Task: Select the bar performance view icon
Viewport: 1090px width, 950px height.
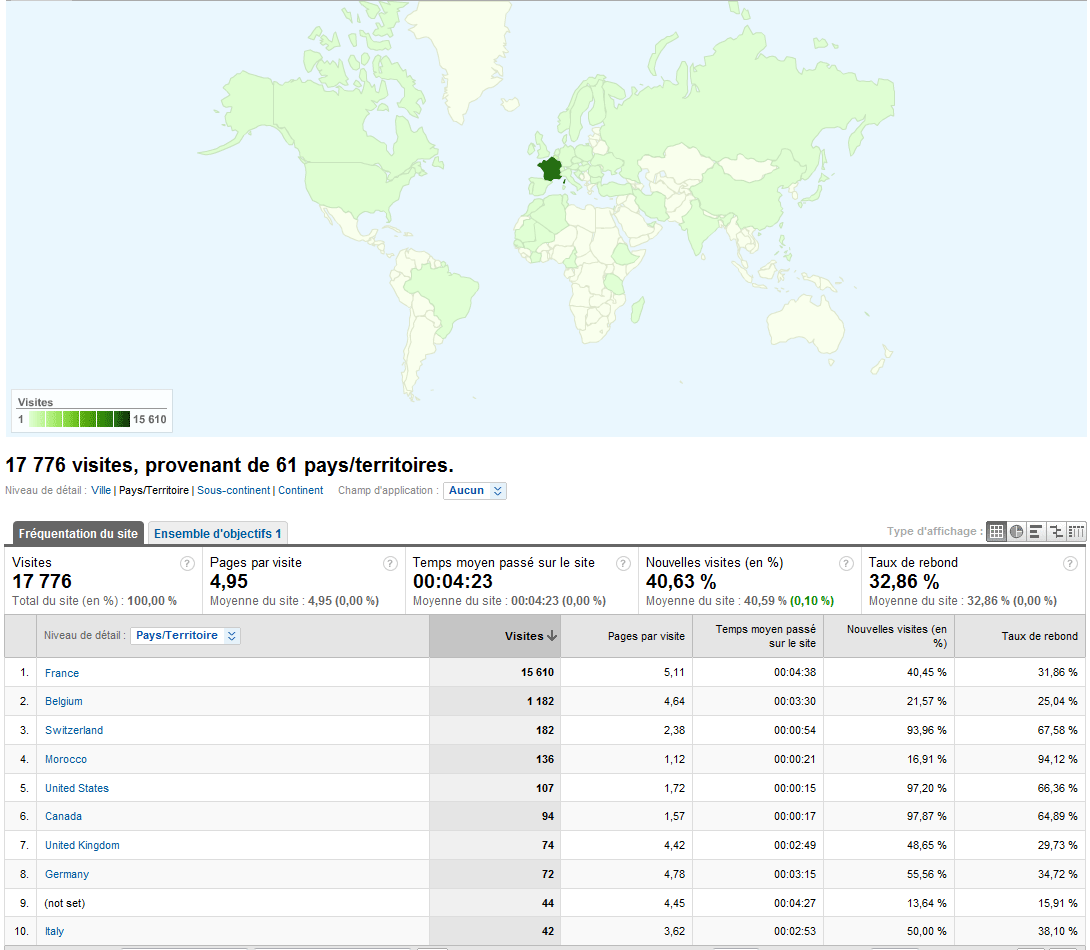Action: point(1036,532)
